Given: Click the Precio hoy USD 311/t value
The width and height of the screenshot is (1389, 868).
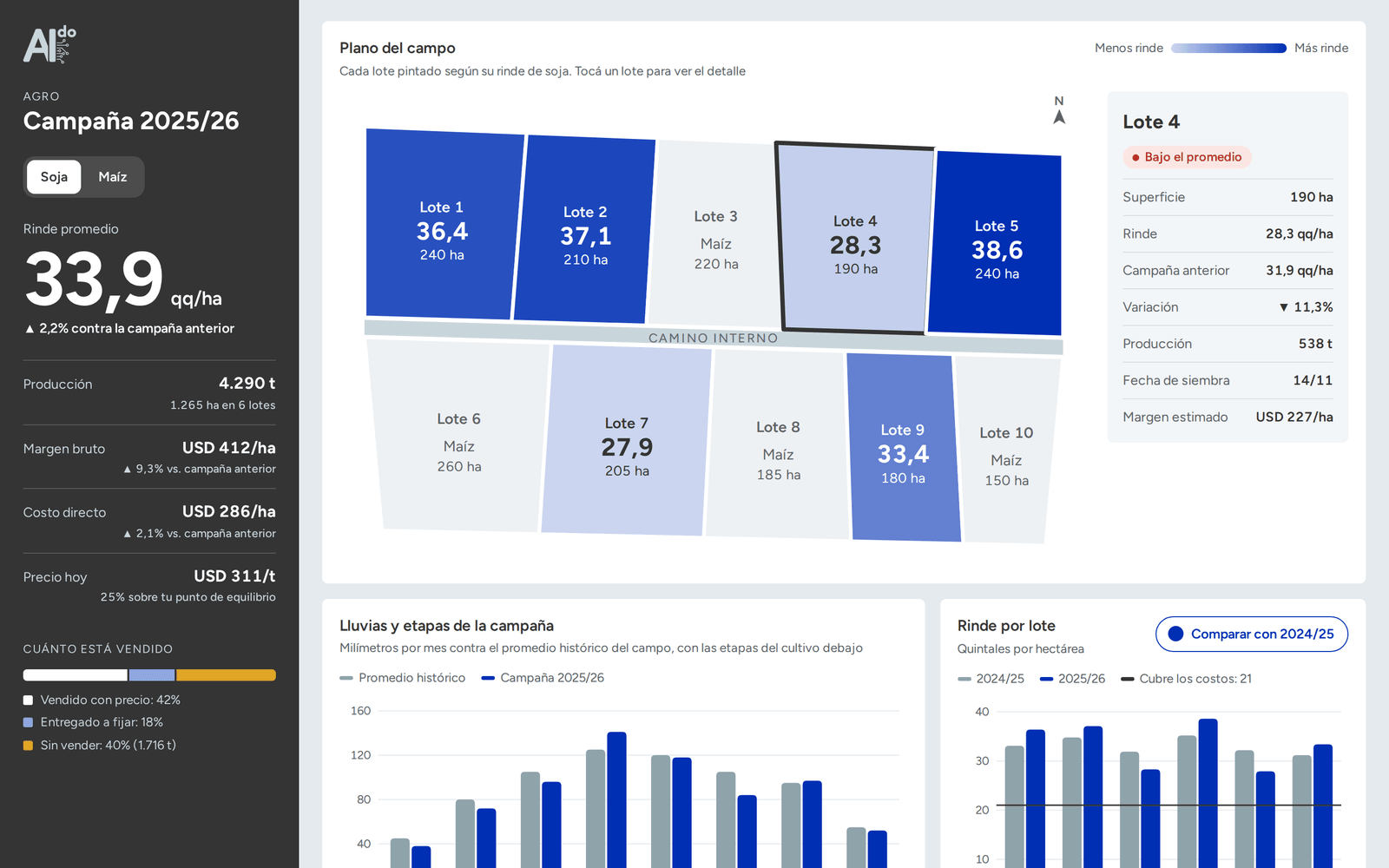Looking at the screenshot, I should (234, 576).
